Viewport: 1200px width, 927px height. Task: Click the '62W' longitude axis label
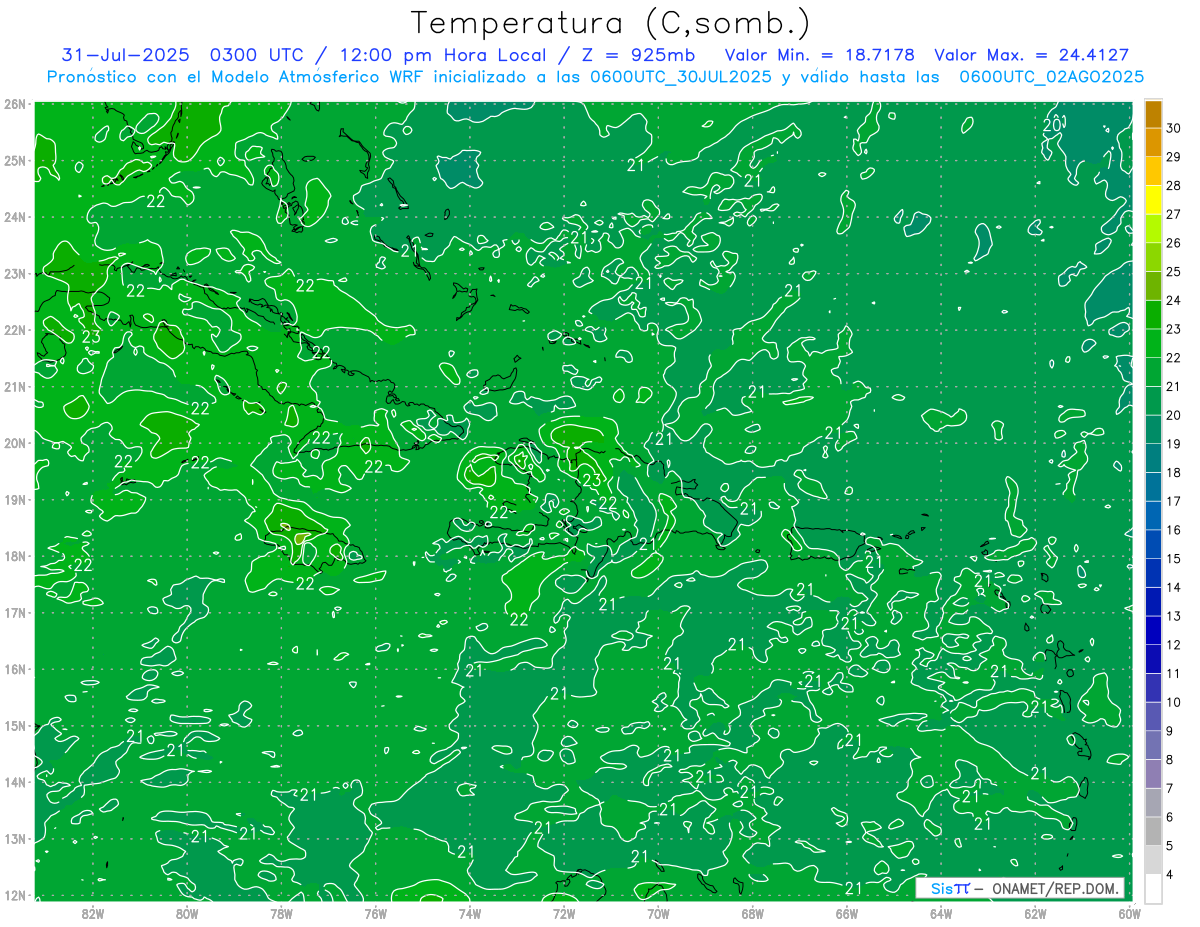(x=1036, y=912)
